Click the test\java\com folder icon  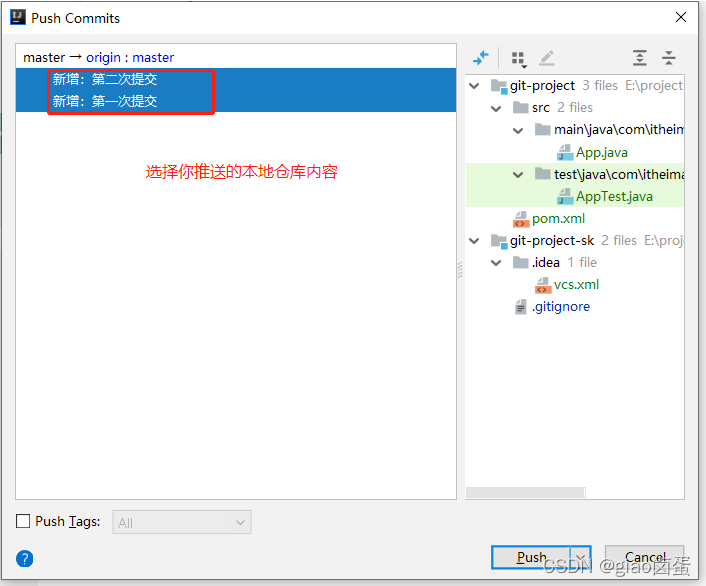(543, 174)
